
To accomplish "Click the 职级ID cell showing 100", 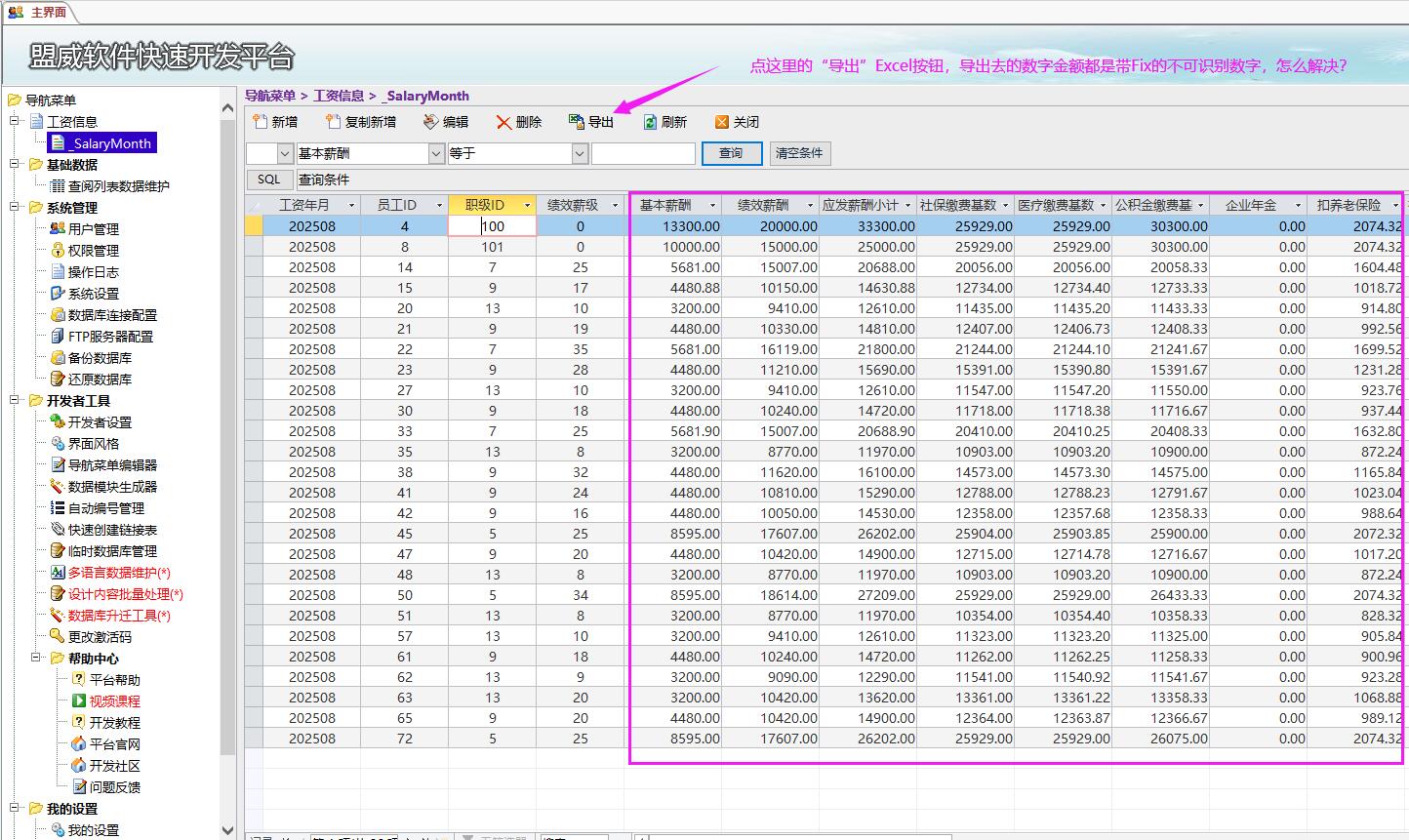I will (493, 226).
